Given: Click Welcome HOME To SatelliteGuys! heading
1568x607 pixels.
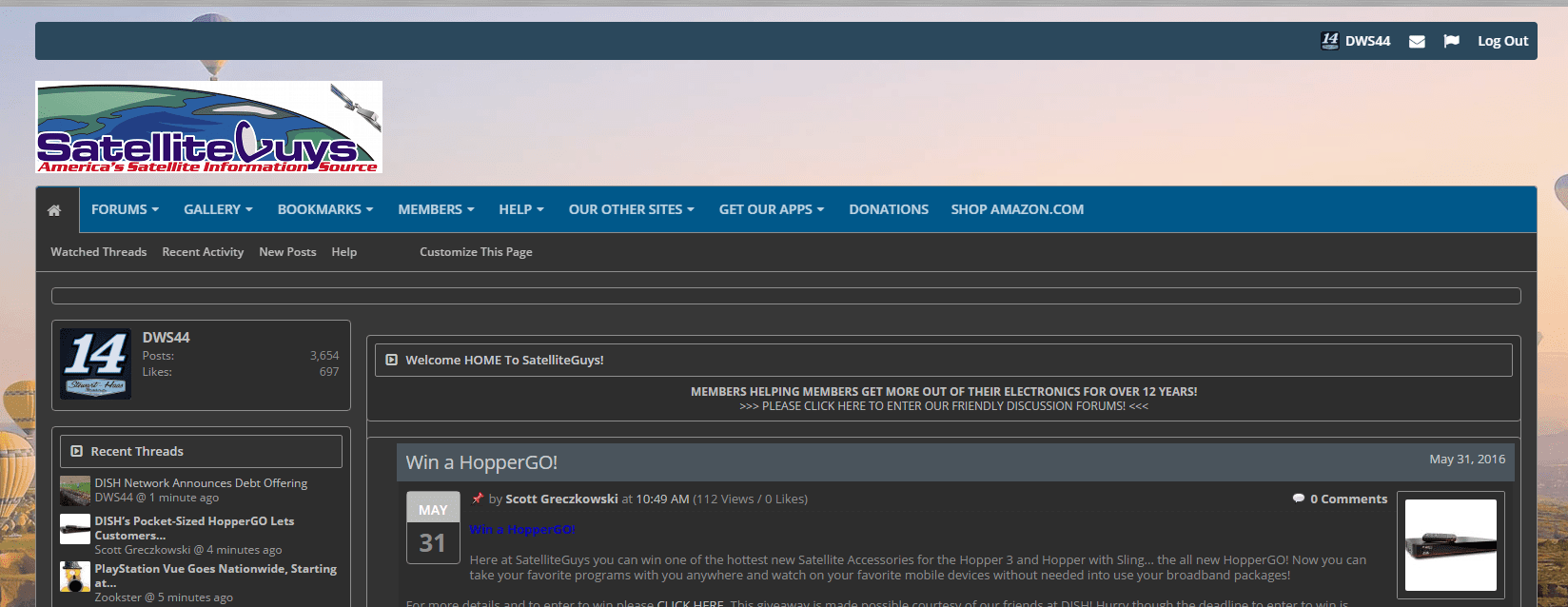Looking at the screenshot, I should click(504, 360).
